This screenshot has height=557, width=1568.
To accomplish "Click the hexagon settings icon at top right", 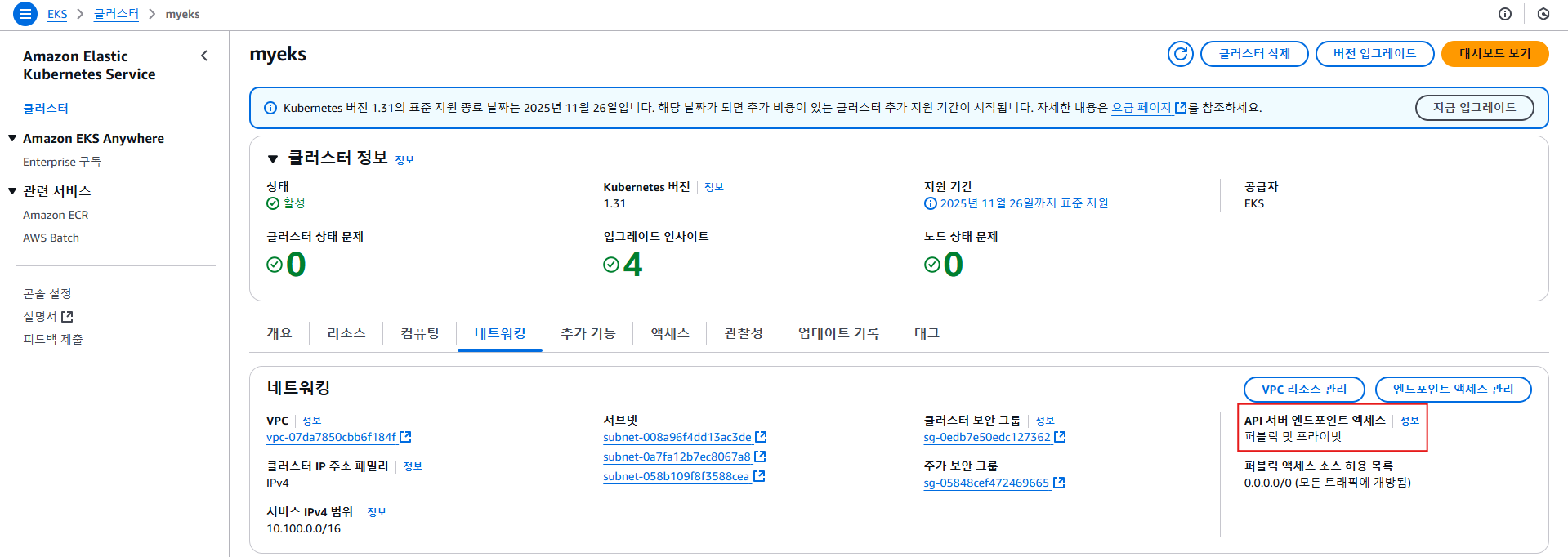I will (x=1543, y=14).
